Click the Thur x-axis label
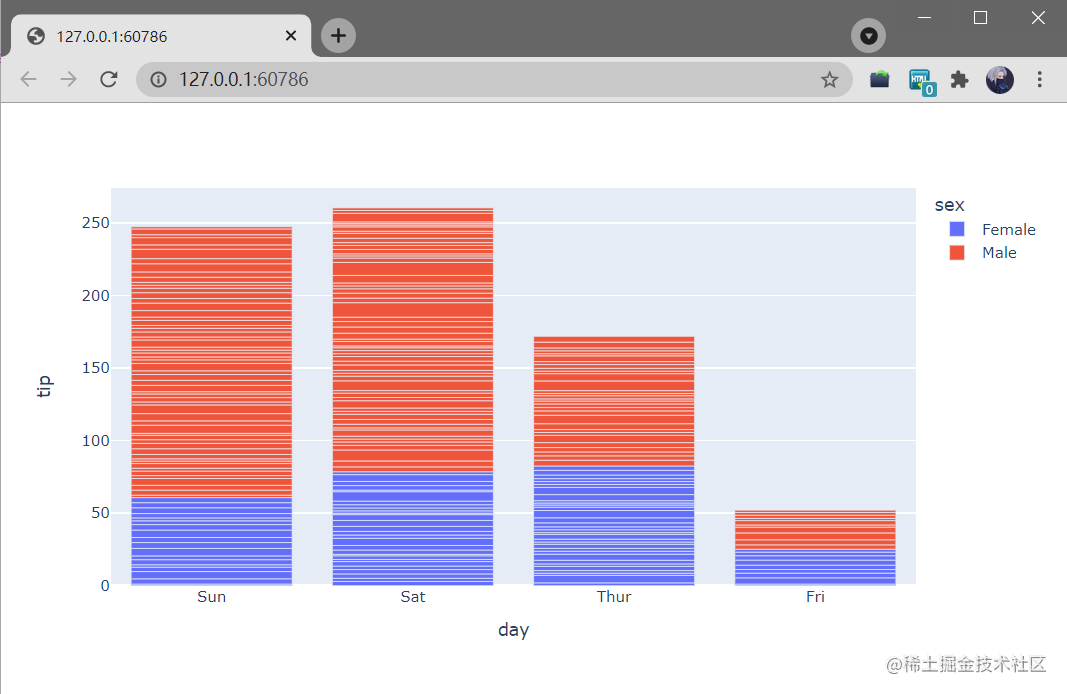This screenshot has height=694, width=1067. [614, 597]
